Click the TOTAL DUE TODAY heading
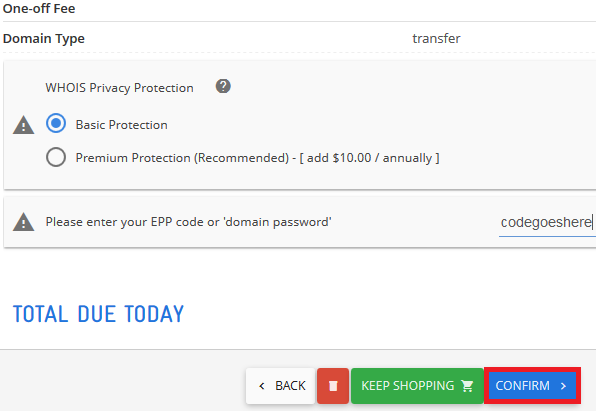This screenshot has height=411, width=596. coord(98,314)
